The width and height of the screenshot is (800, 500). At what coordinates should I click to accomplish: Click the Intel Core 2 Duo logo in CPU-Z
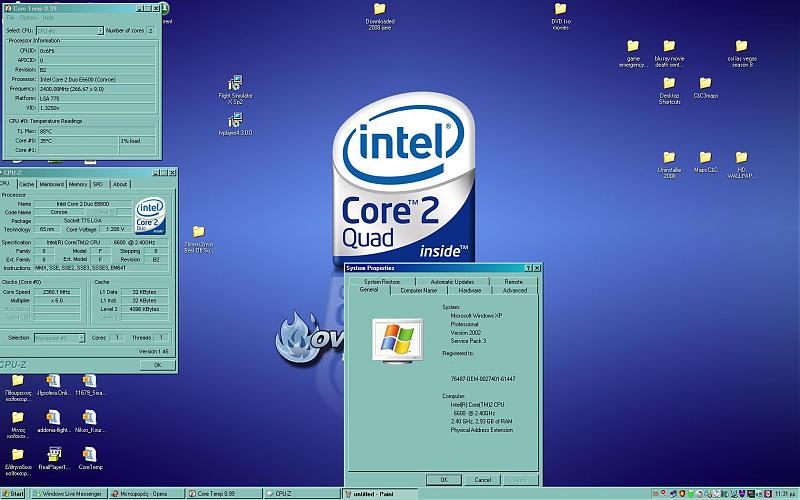(x=150, y=215)
